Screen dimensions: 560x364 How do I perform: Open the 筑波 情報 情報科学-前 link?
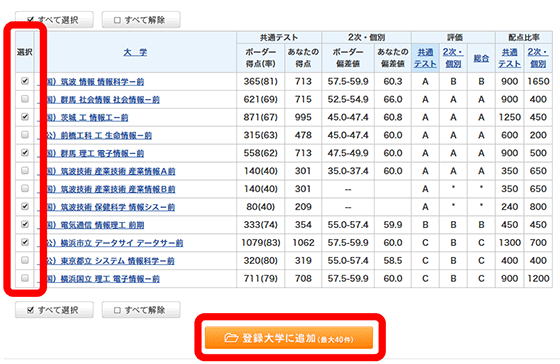click(x=95, y=82)
